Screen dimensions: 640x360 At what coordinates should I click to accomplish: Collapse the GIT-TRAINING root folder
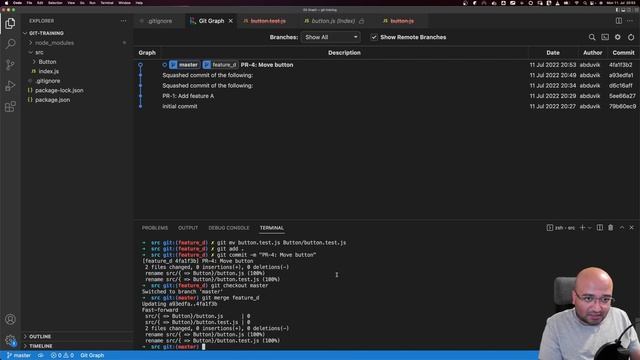[x=46, y=33]
